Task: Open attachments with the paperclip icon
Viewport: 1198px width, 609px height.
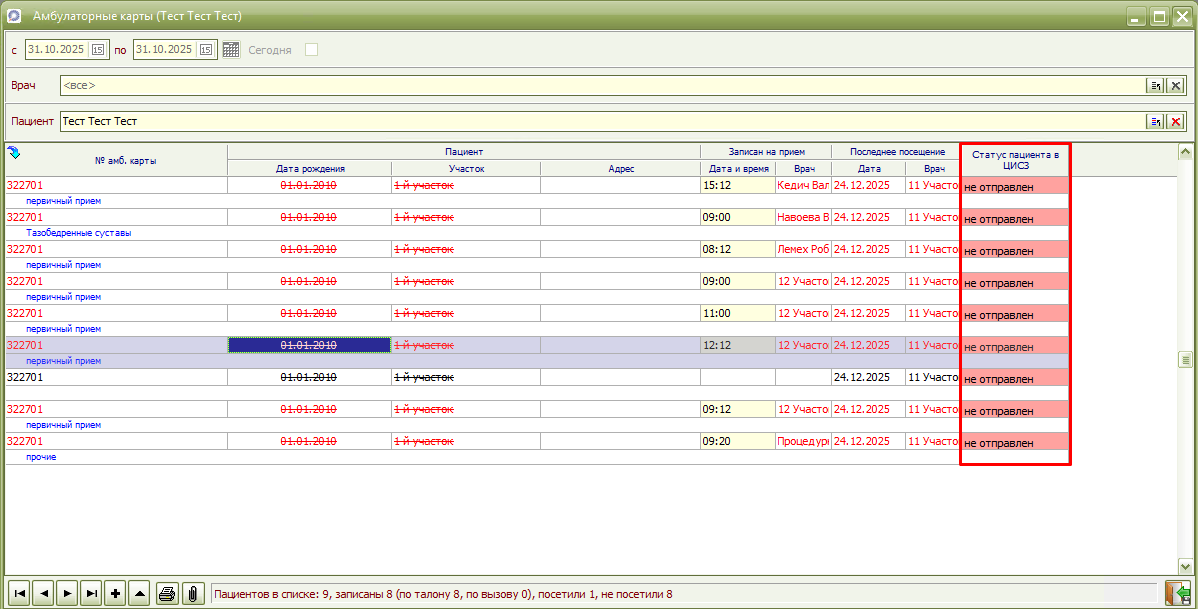Action: [192, 594]
